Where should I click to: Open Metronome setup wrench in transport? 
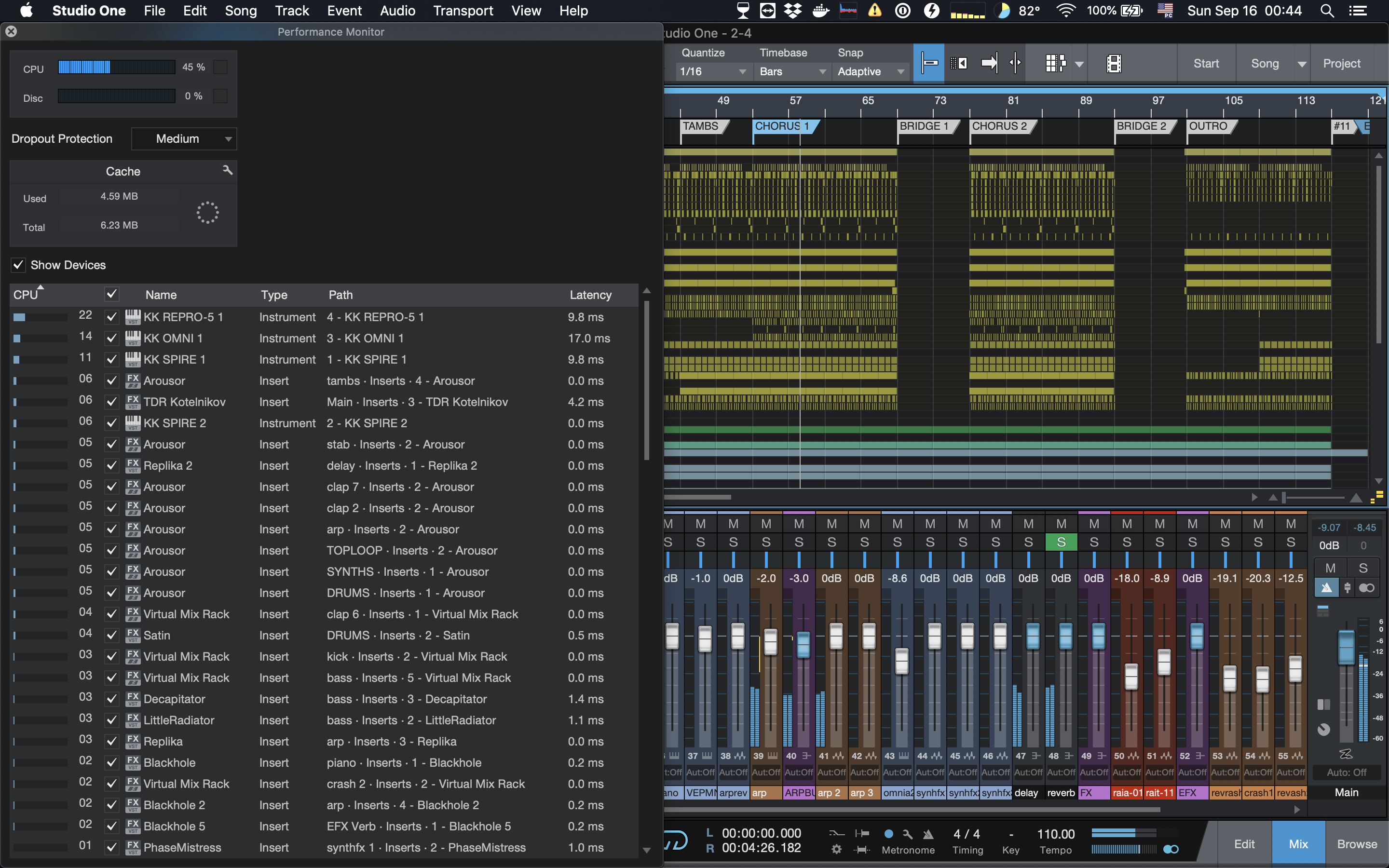click(908, 834)
